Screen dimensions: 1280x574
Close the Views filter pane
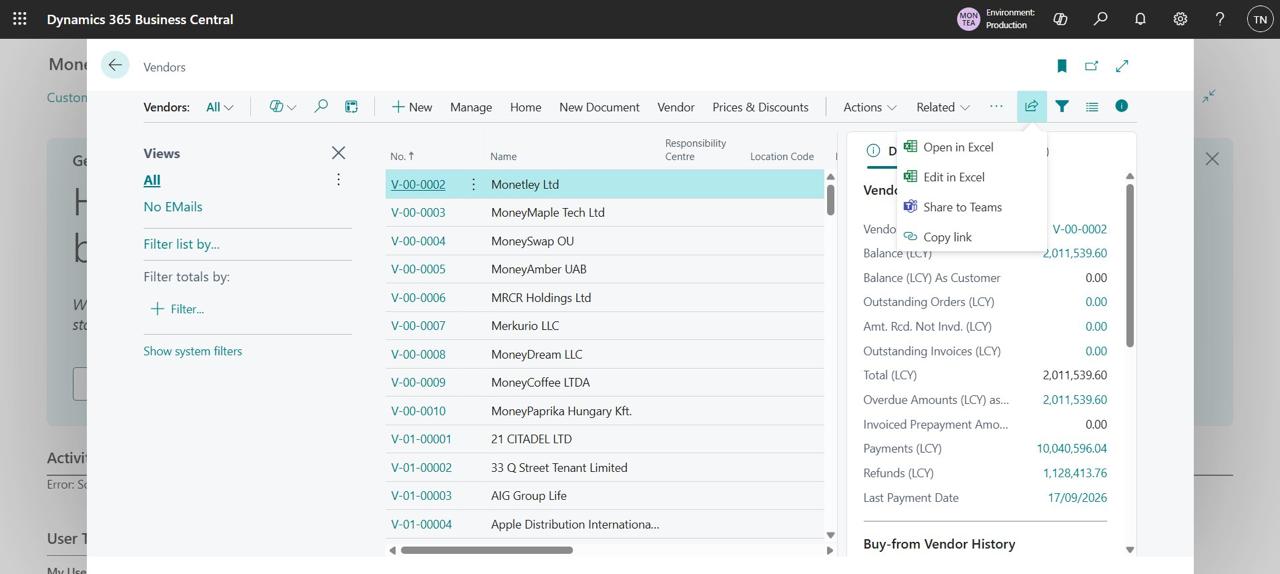(338, 153)
